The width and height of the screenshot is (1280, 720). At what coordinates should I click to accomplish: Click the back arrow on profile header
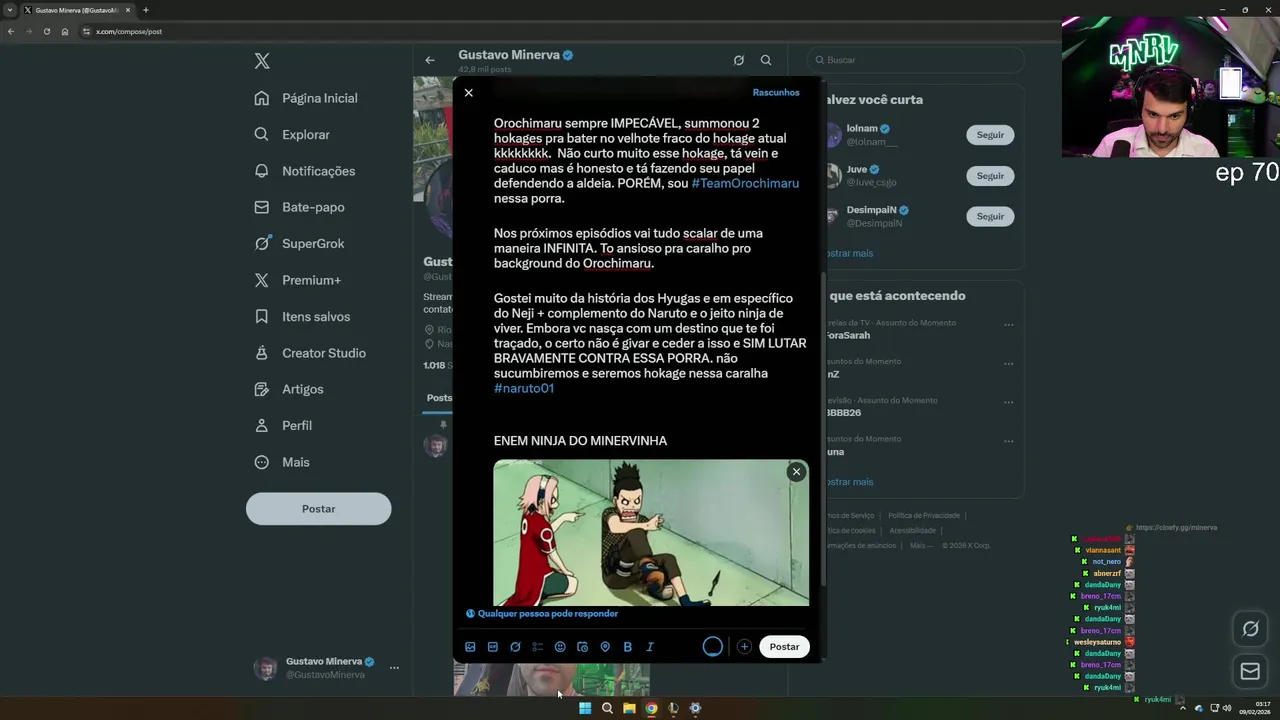coord(430,60)
